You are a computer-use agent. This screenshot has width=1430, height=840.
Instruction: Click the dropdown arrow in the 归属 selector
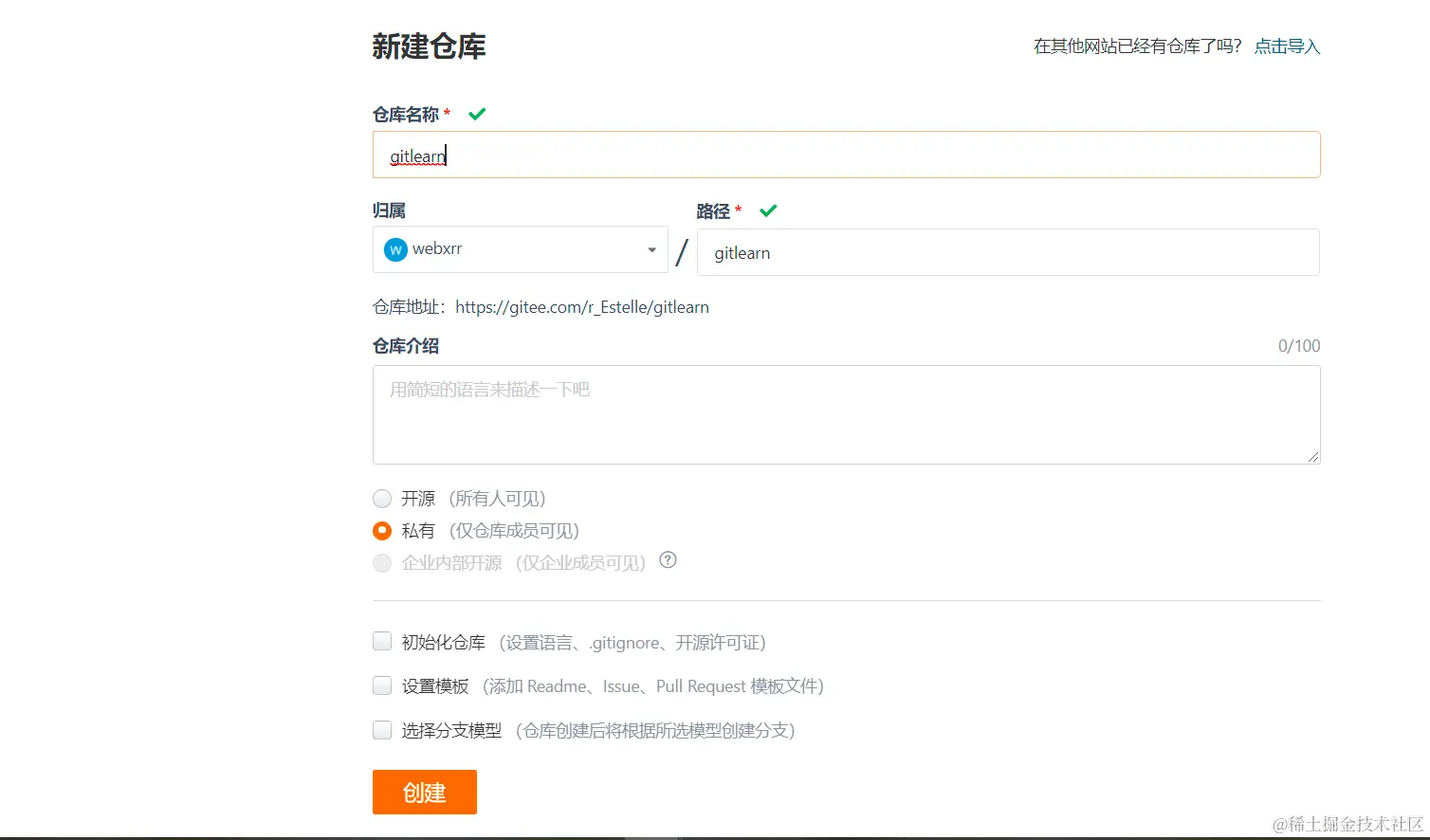tap(651, 250)
